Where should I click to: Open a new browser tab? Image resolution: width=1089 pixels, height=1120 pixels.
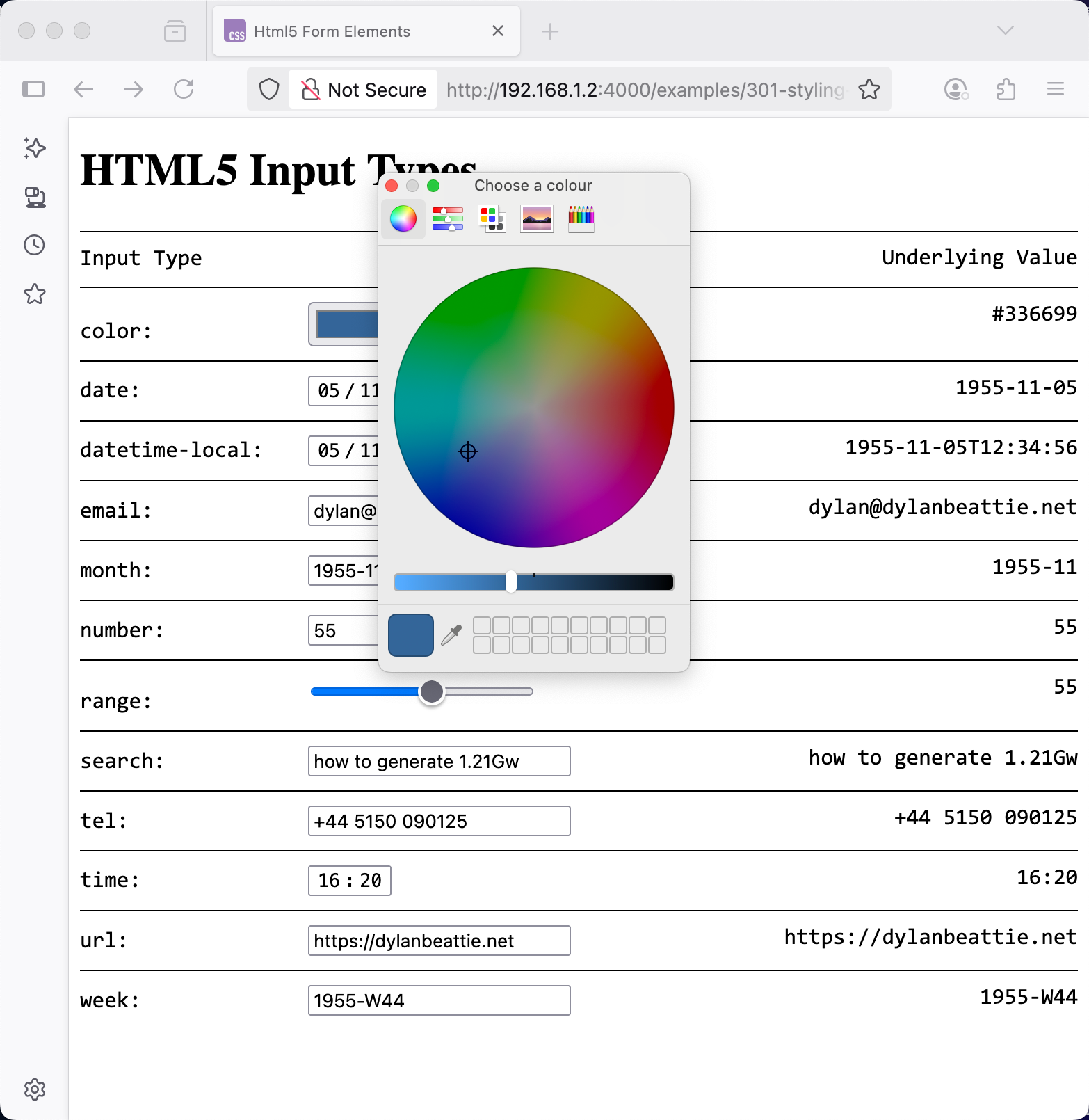(x=550, y=31)
